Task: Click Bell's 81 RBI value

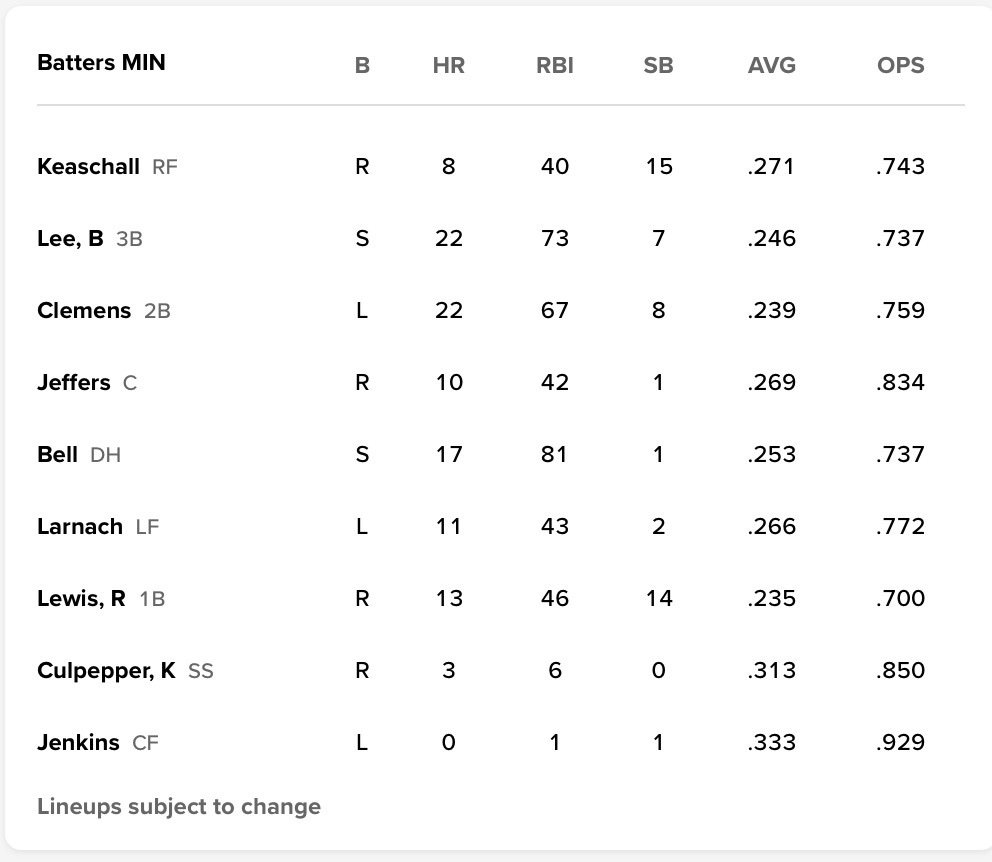Action: tap(554, 455)
